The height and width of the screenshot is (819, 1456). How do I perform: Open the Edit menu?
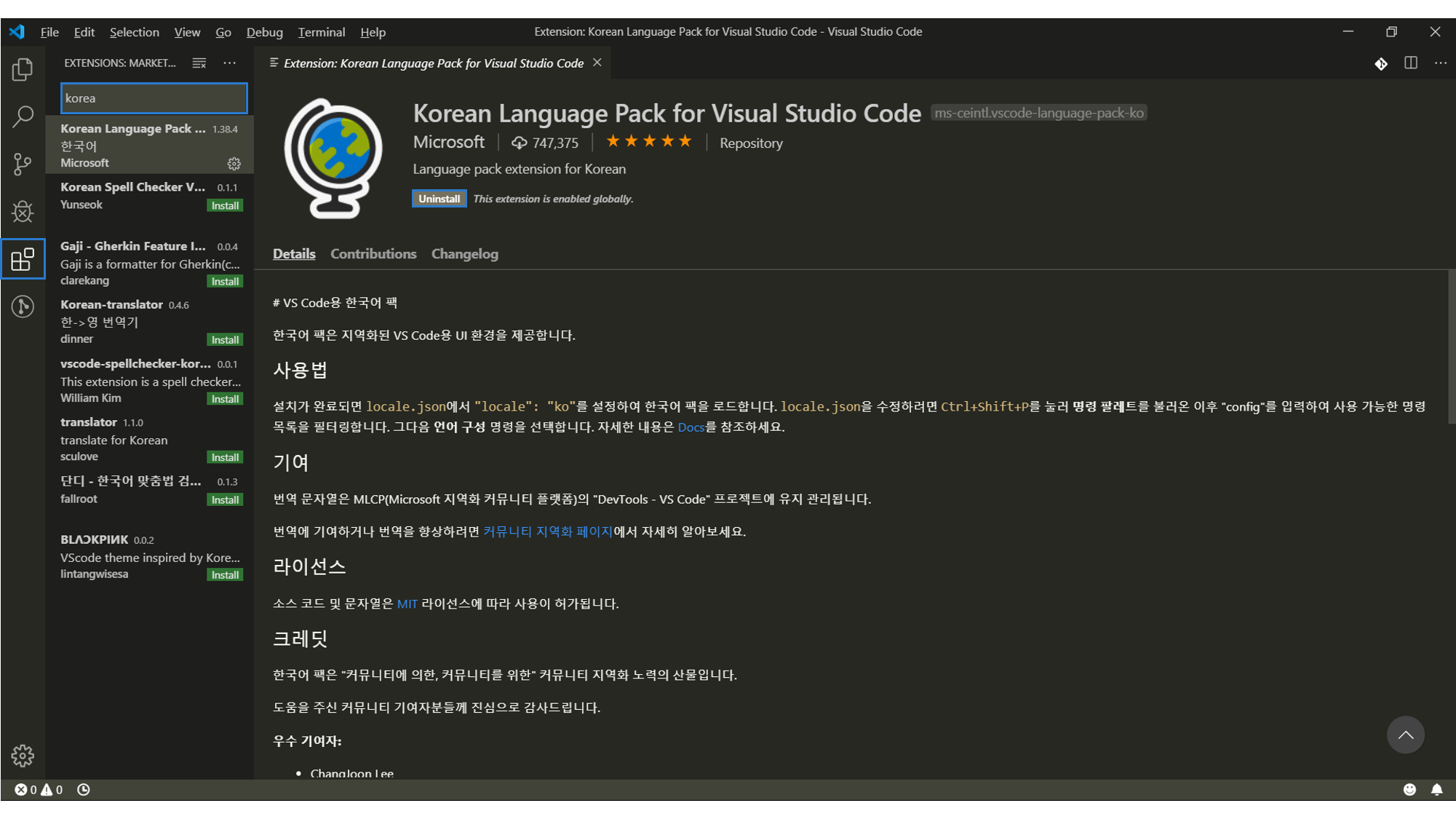click(x=84, y=32)
